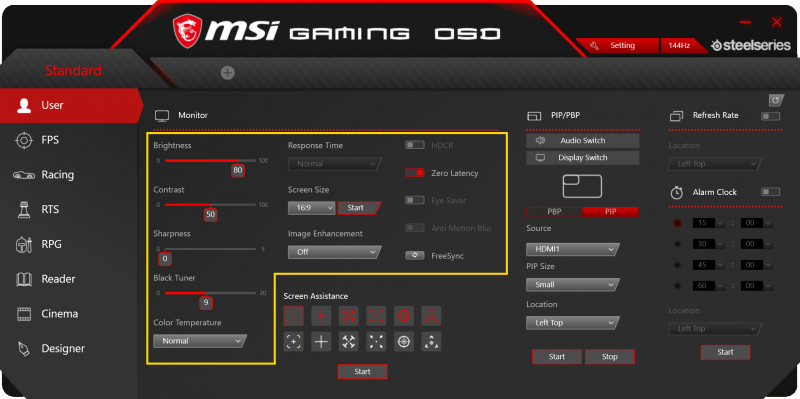Click the Brightness slider track

click(x=210, y=161)
